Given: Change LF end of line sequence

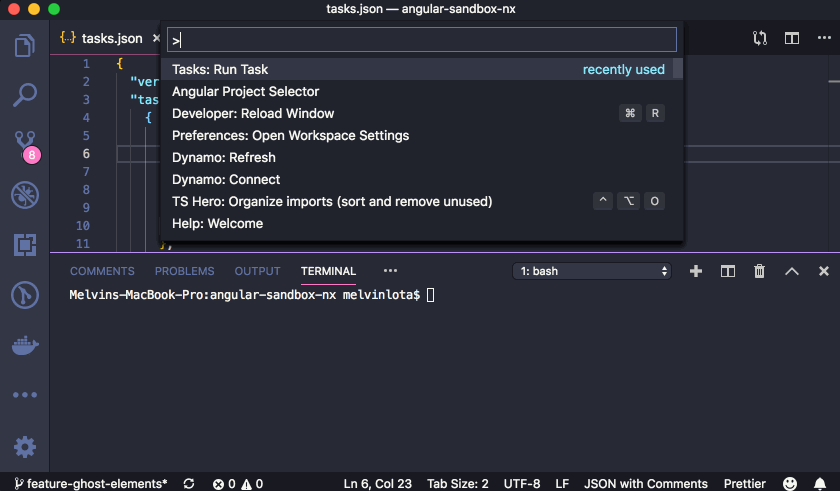Looking at the screenshot, I should point(562,484).
